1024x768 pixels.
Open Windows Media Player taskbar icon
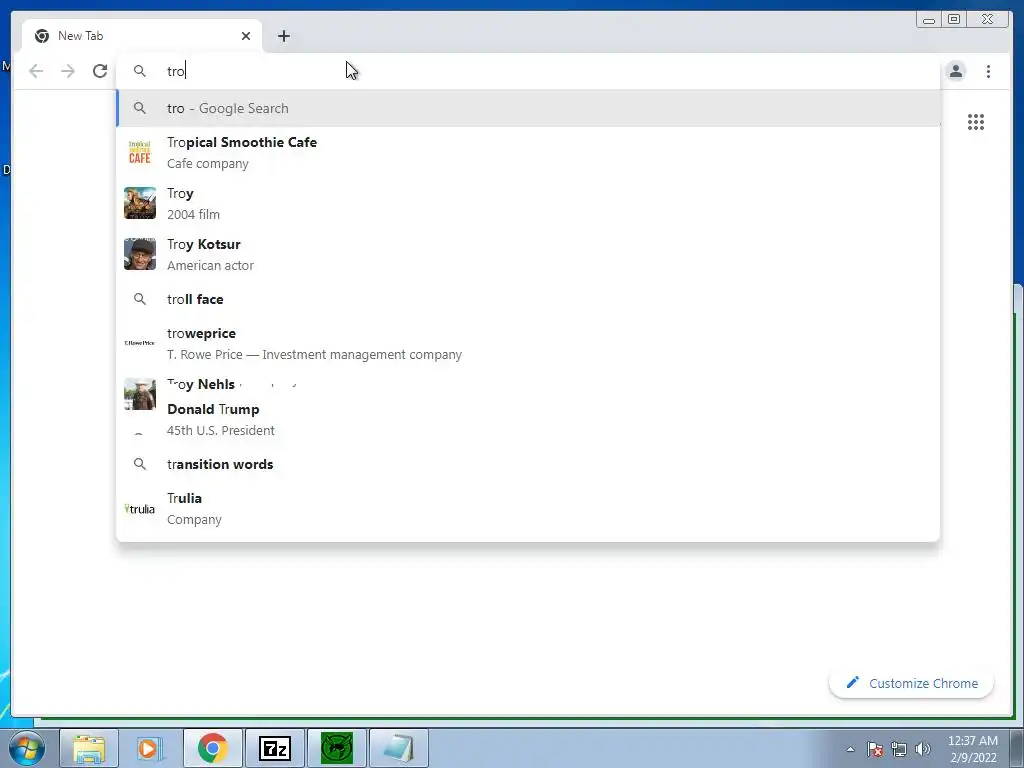coord(150,748)
